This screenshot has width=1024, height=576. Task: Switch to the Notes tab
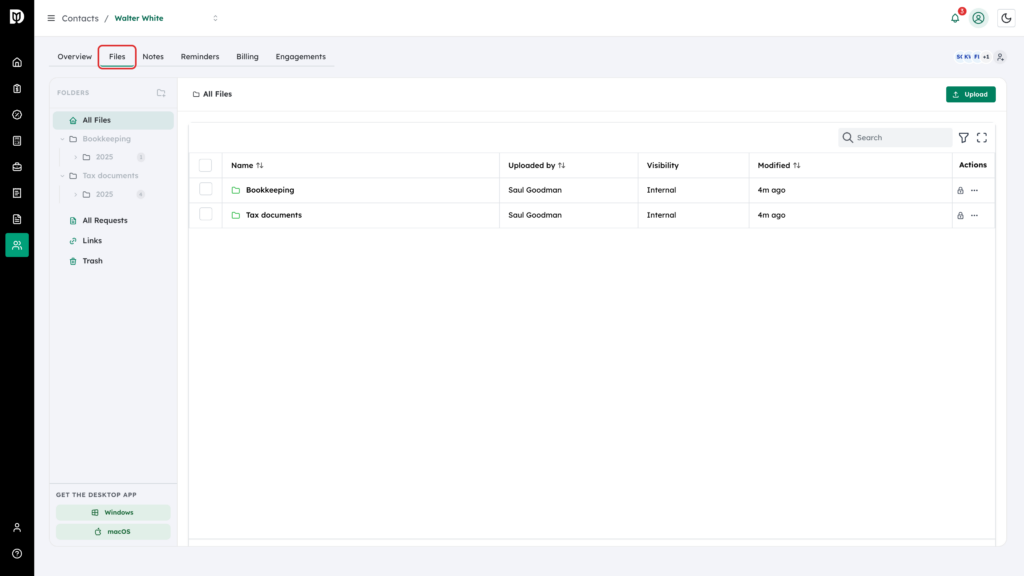click(x=153, y=57)
